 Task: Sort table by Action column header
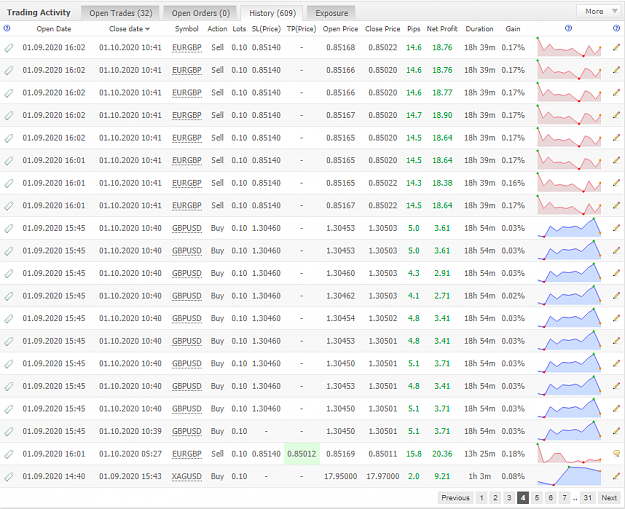click(x=217, y=29)
